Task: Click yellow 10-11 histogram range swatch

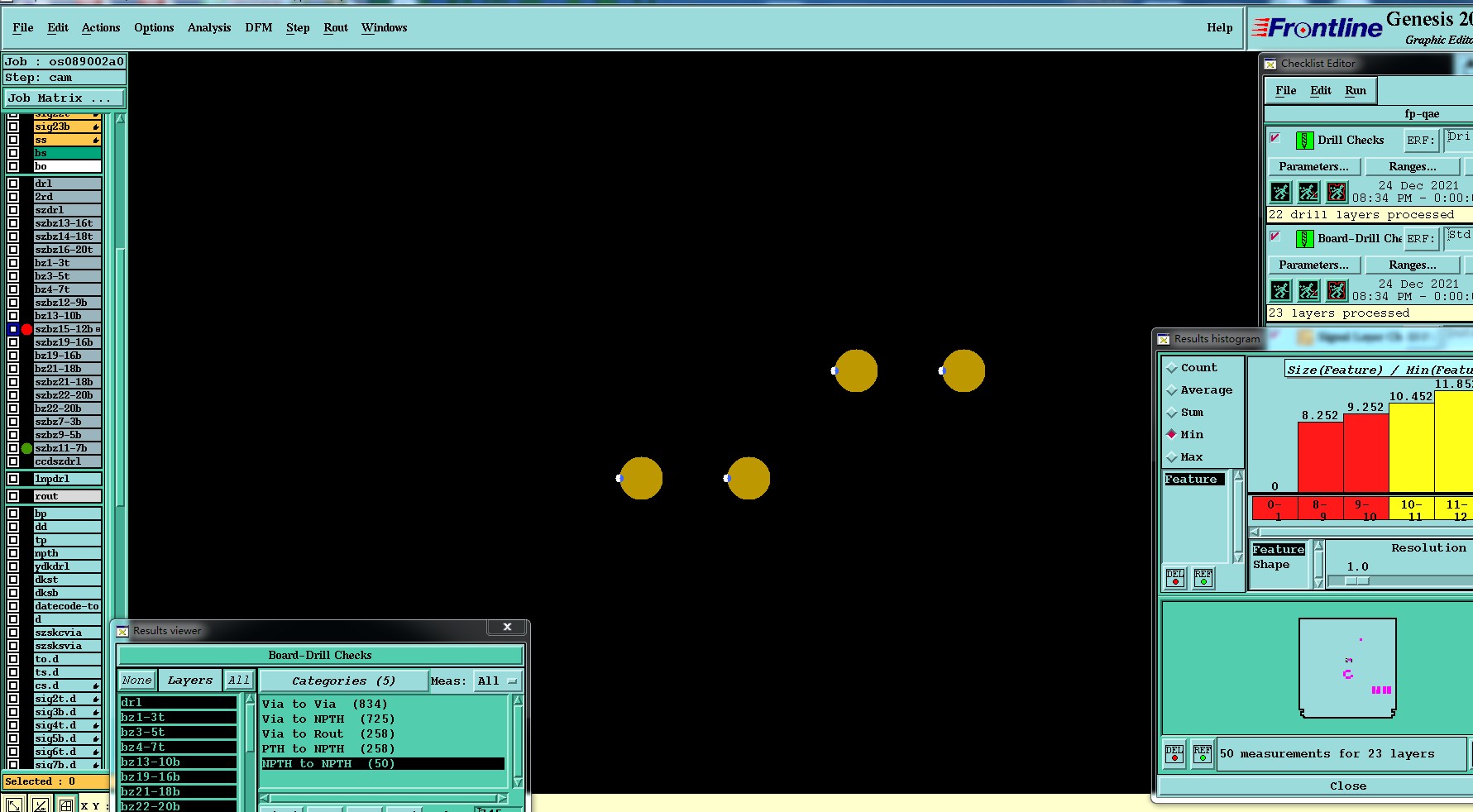Action: tap(1412, 509)
